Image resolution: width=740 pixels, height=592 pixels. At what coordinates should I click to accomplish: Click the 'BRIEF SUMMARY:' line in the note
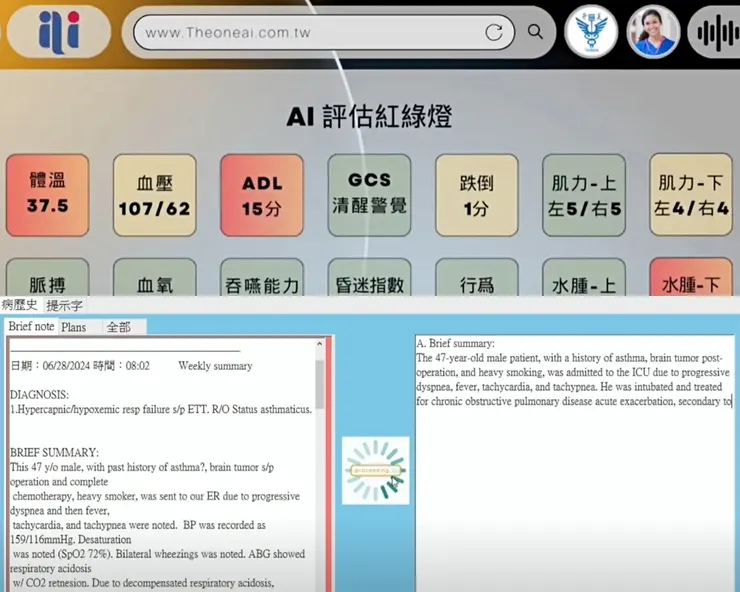click(54, 452)
